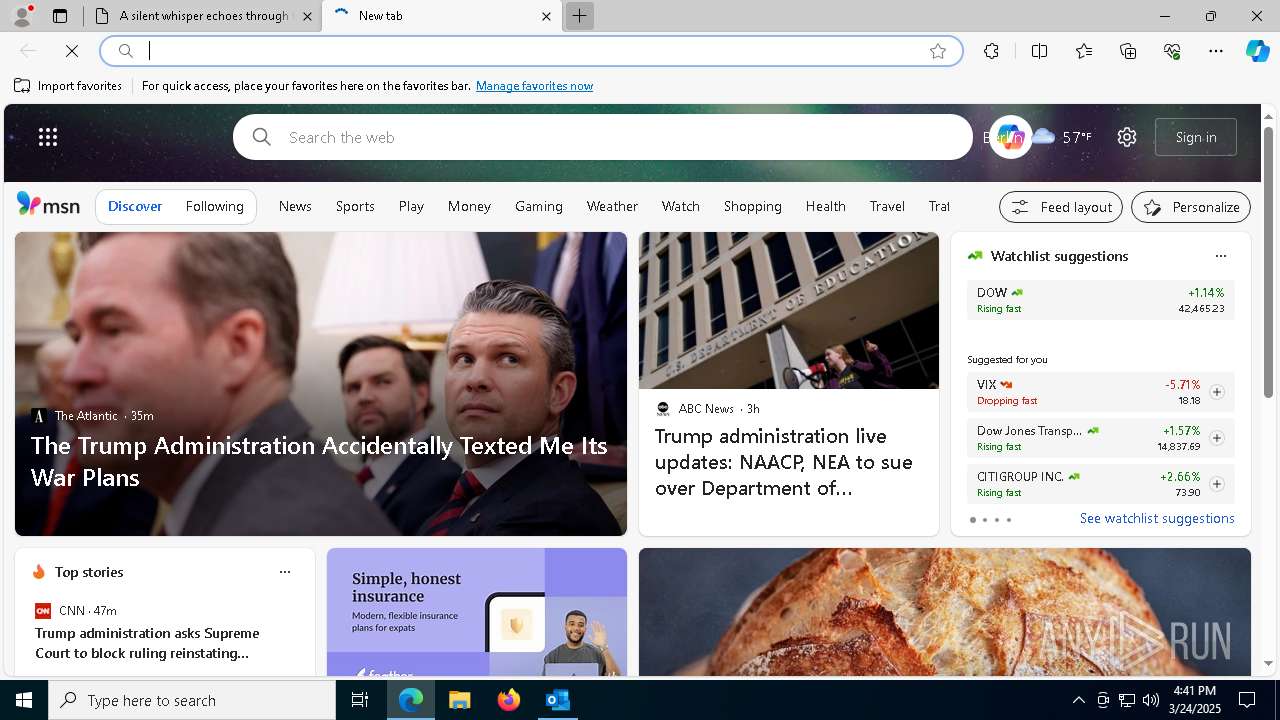Open ABC News Trump administration live updates
This screenshot has height=720, width=1280.
click(786, 462)
